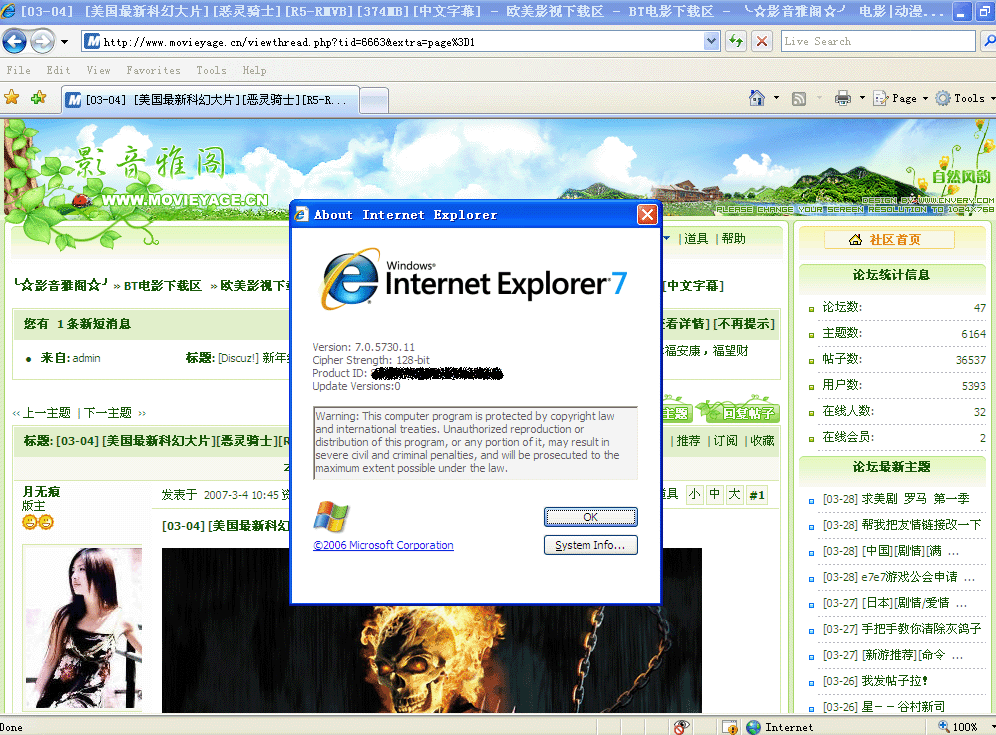The image size is (996, 735).
Task: Click the 不再提示 message link
Action: pos(744,323)
